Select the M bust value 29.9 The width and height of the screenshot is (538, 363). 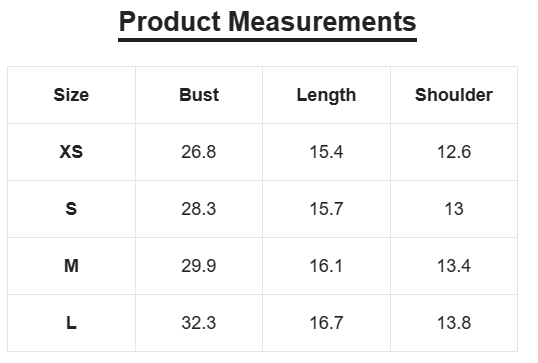(199, 266)
